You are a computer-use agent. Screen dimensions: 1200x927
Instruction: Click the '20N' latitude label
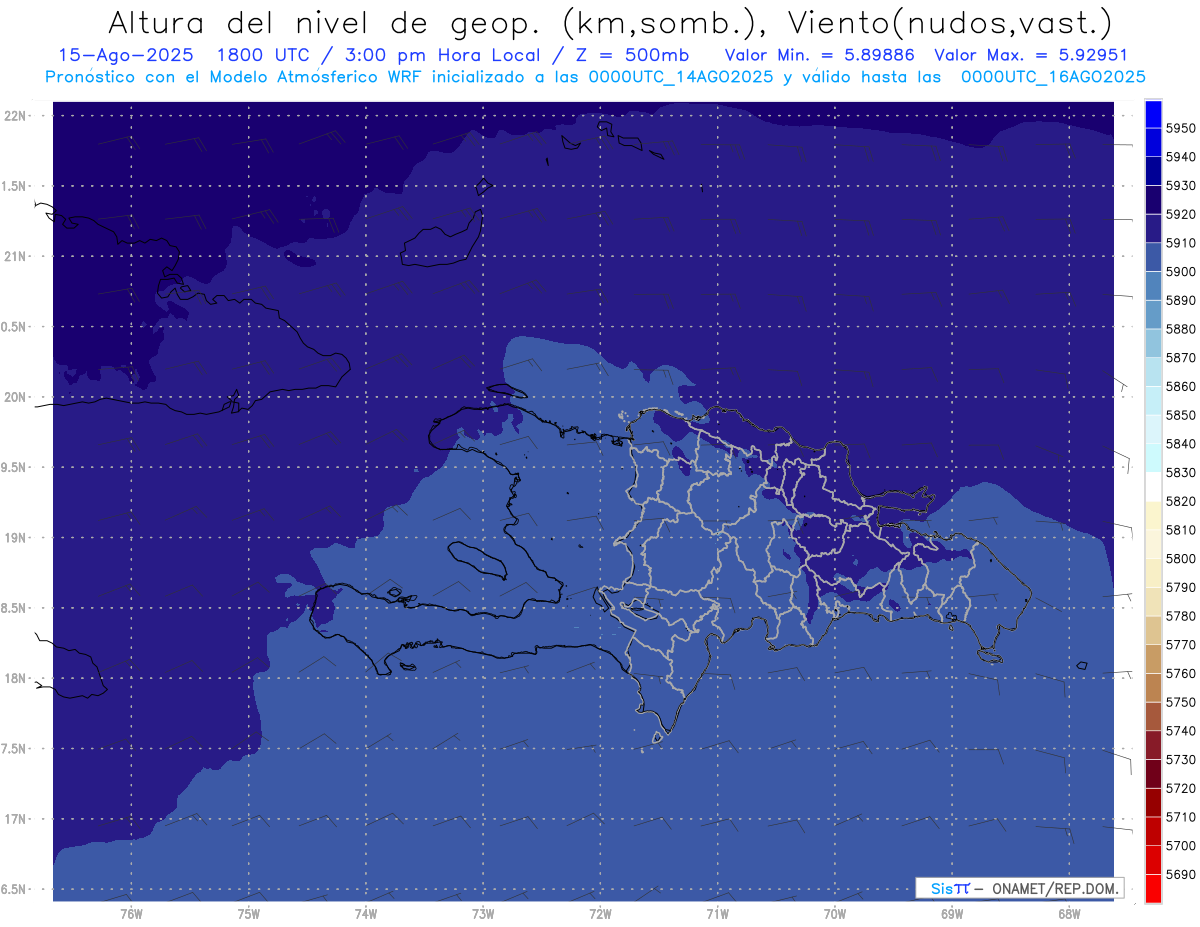(x=17, y=397)
